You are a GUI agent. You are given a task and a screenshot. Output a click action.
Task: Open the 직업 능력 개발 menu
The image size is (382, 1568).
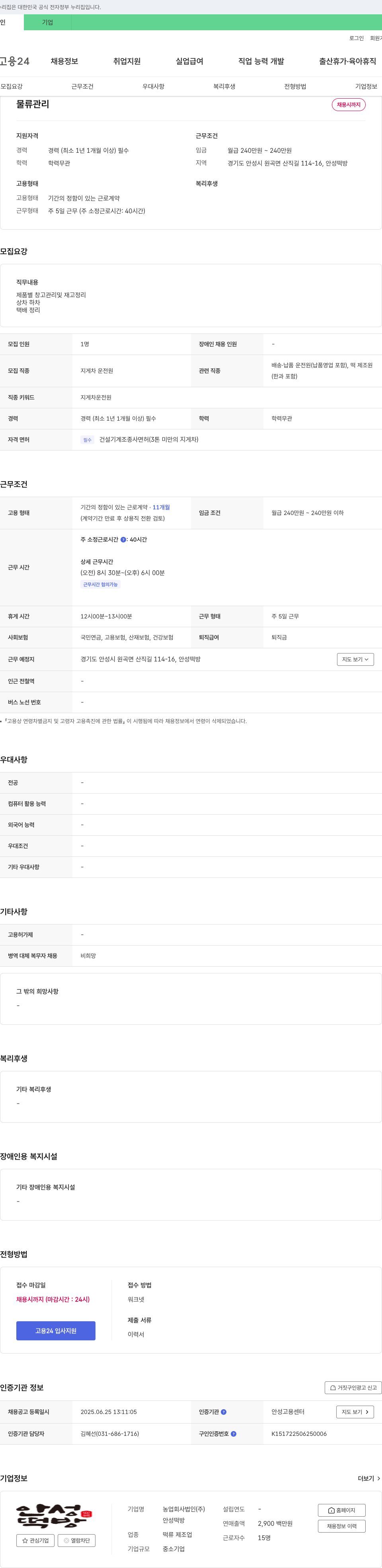click(x=261, y=61)
